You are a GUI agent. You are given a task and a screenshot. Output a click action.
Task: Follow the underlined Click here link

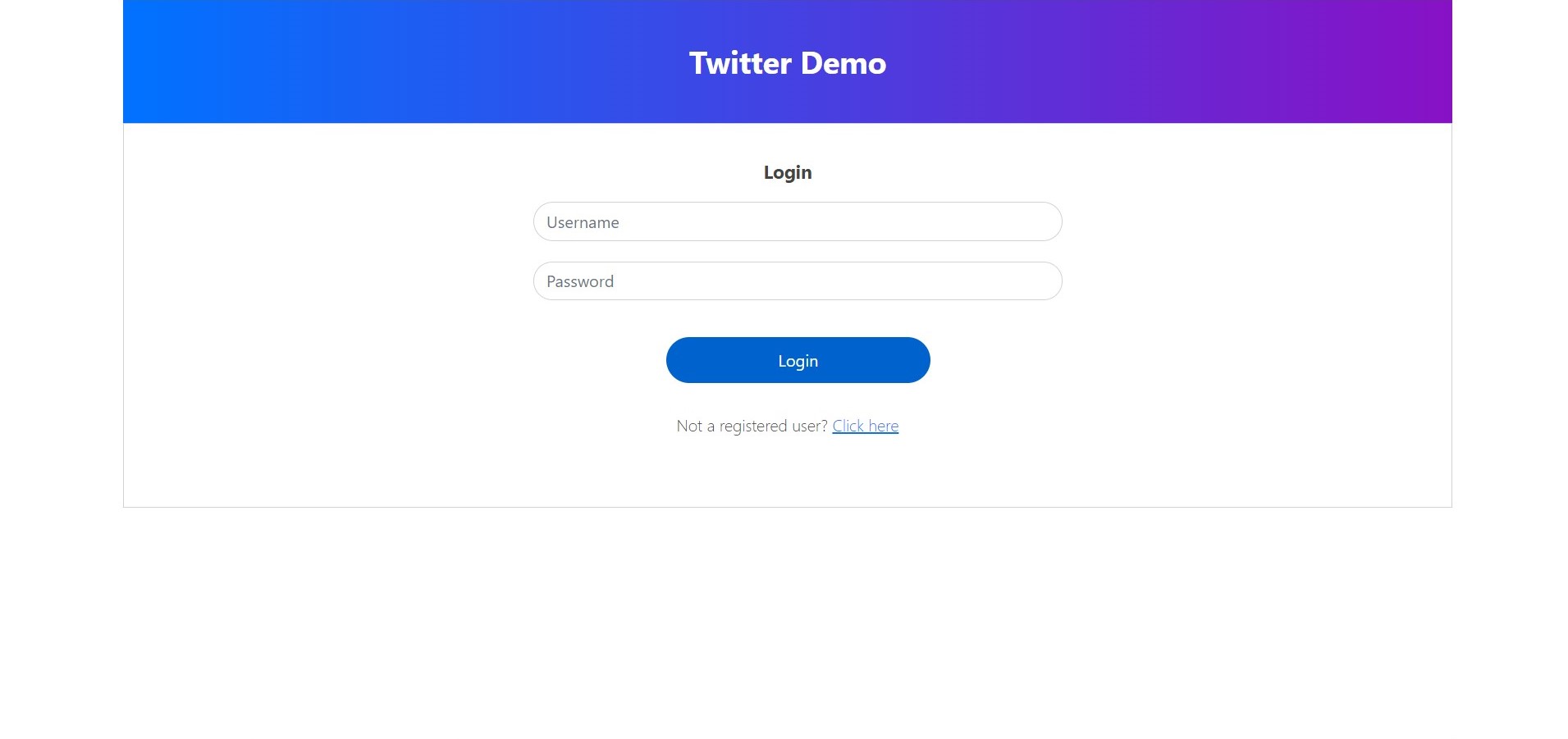coord(865,426)
